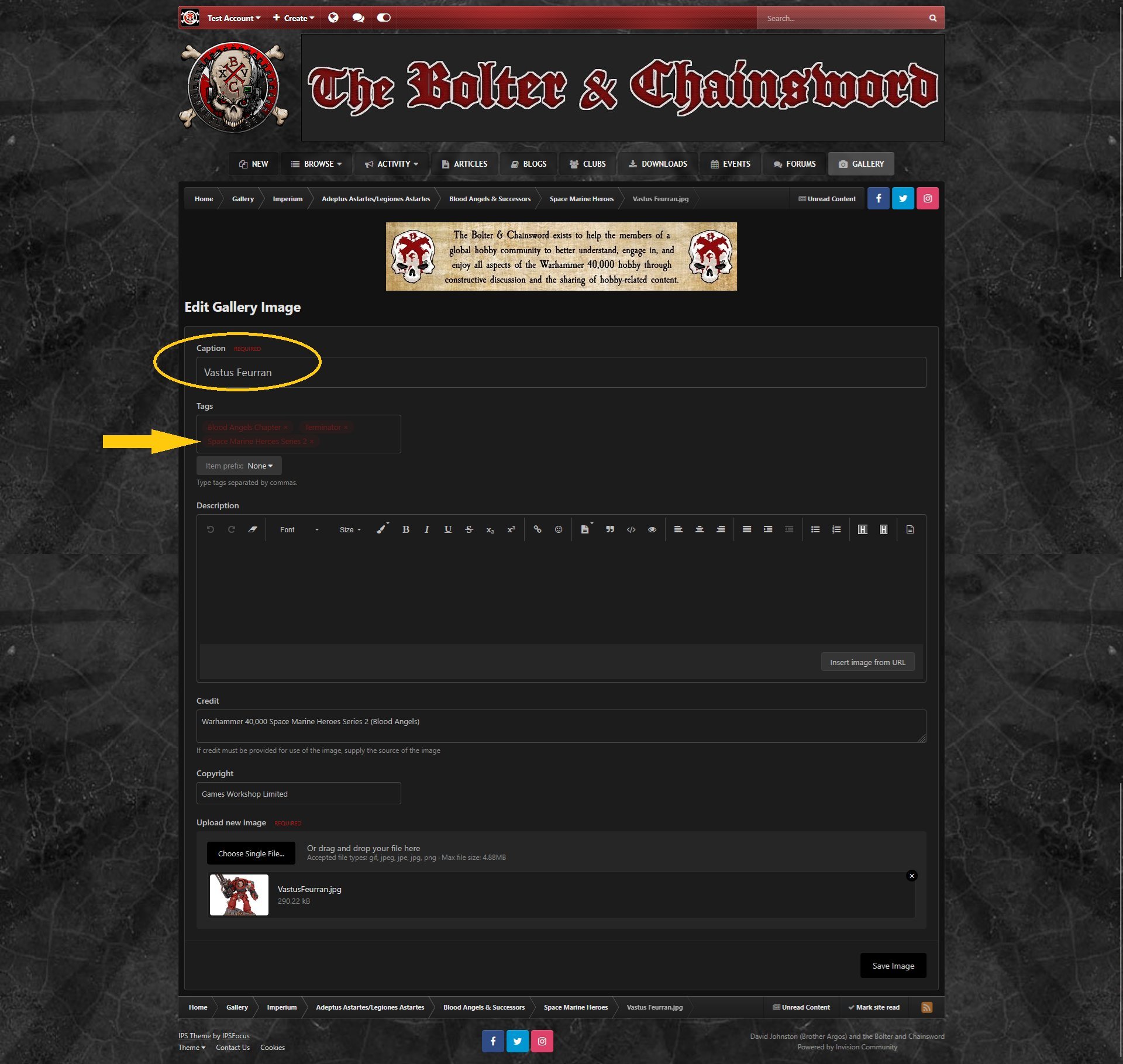Click the insert link icon
Image resolution: width=1123 pixels, height=1064 pixels.
click(x=537, y=529)
